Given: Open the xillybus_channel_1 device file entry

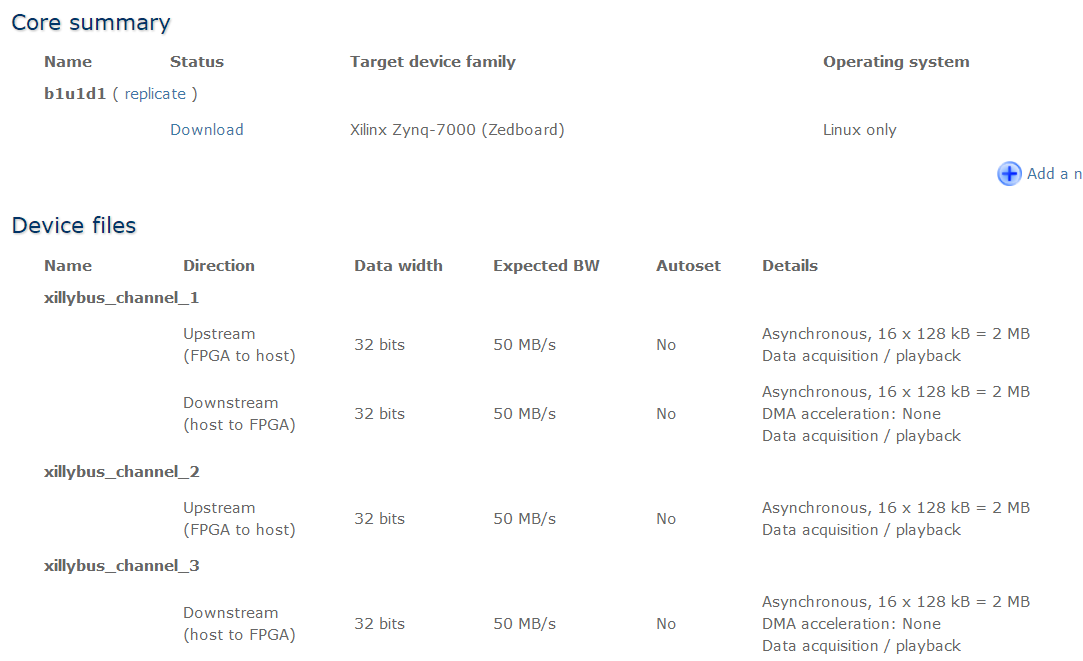Looking at the screenshot, I should (x=122, y=298).
